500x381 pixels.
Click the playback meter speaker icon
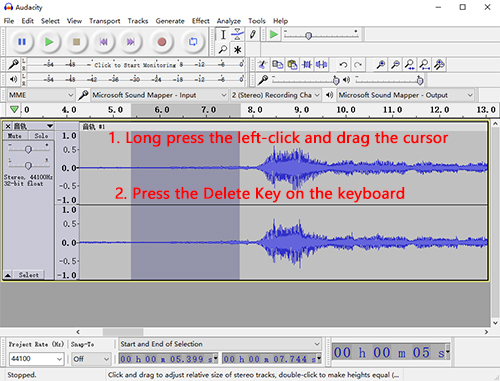tap(13, 79)
